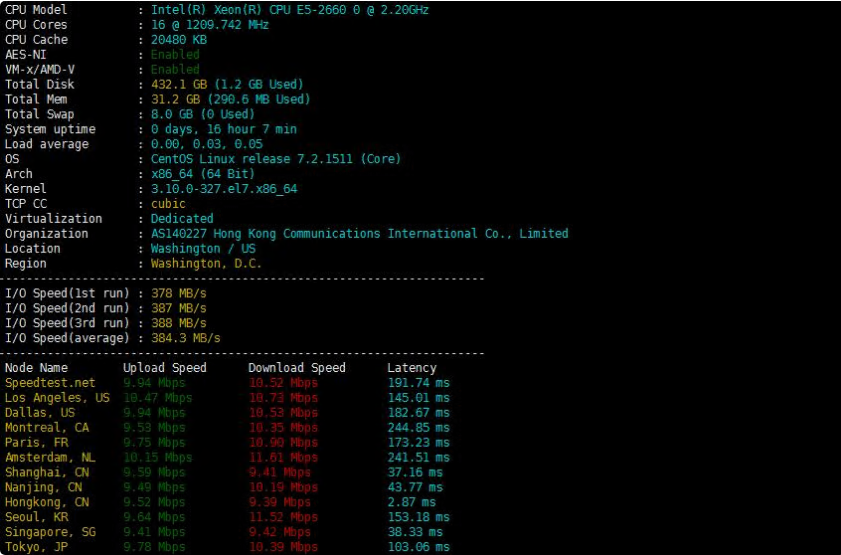Click the Location value 'Washington / US'
This screenshot has width=841, height=555.
(x=203, y=249)
